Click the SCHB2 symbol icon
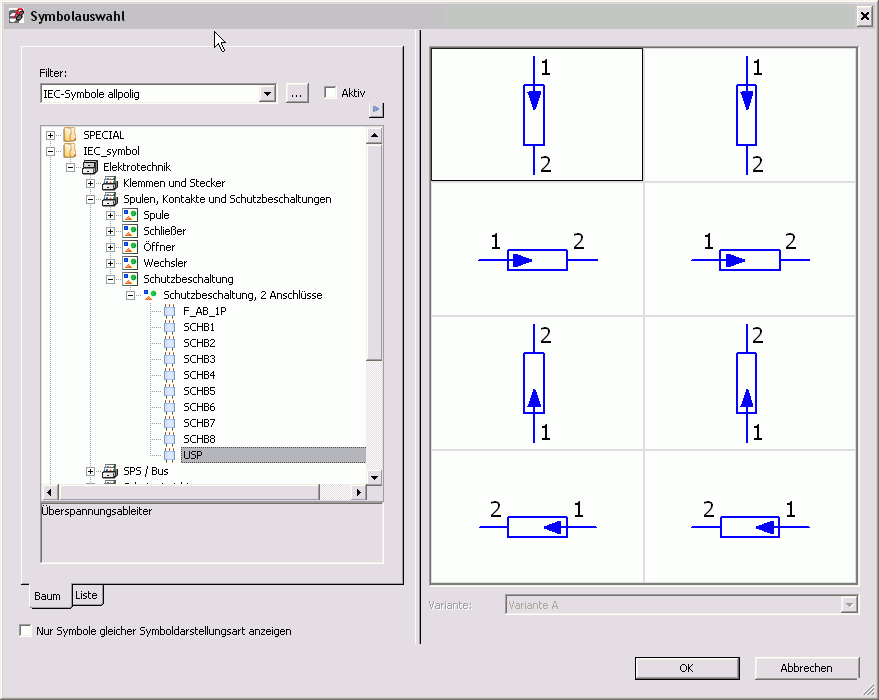This screenshot has width=879, height=700. (169, 343)
